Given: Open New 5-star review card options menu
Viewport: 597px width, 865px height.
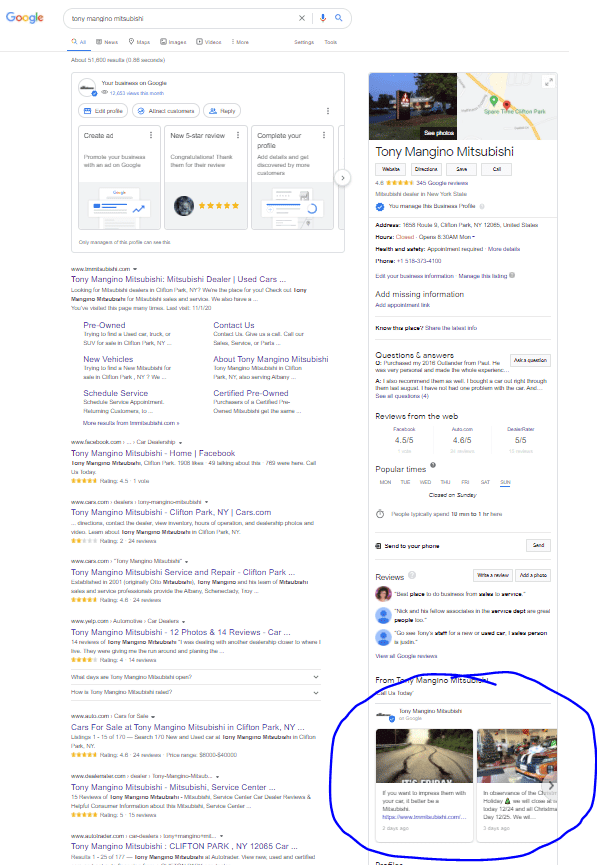Looking at the screenshot, I should (238, 135).
